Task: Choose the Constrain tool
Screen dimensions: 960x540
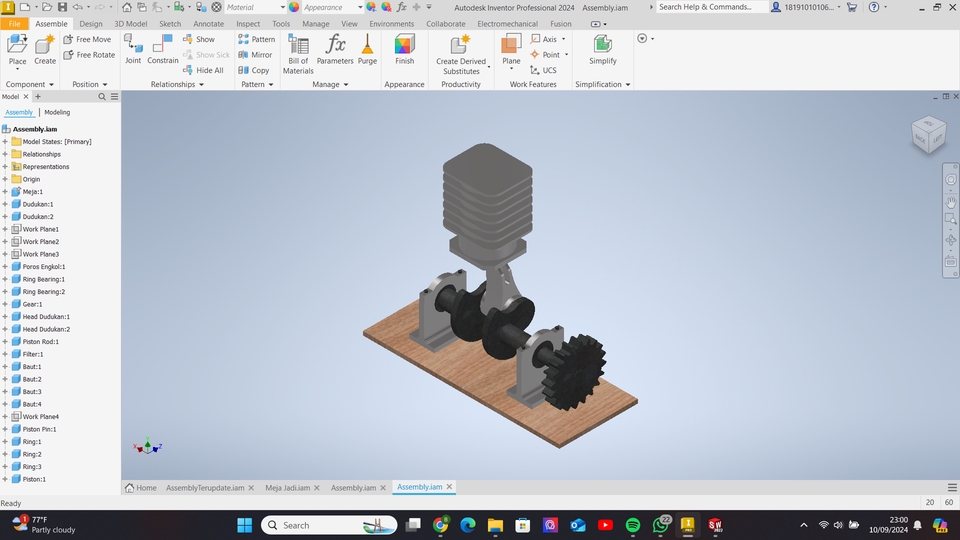Action: pos(162,50)
